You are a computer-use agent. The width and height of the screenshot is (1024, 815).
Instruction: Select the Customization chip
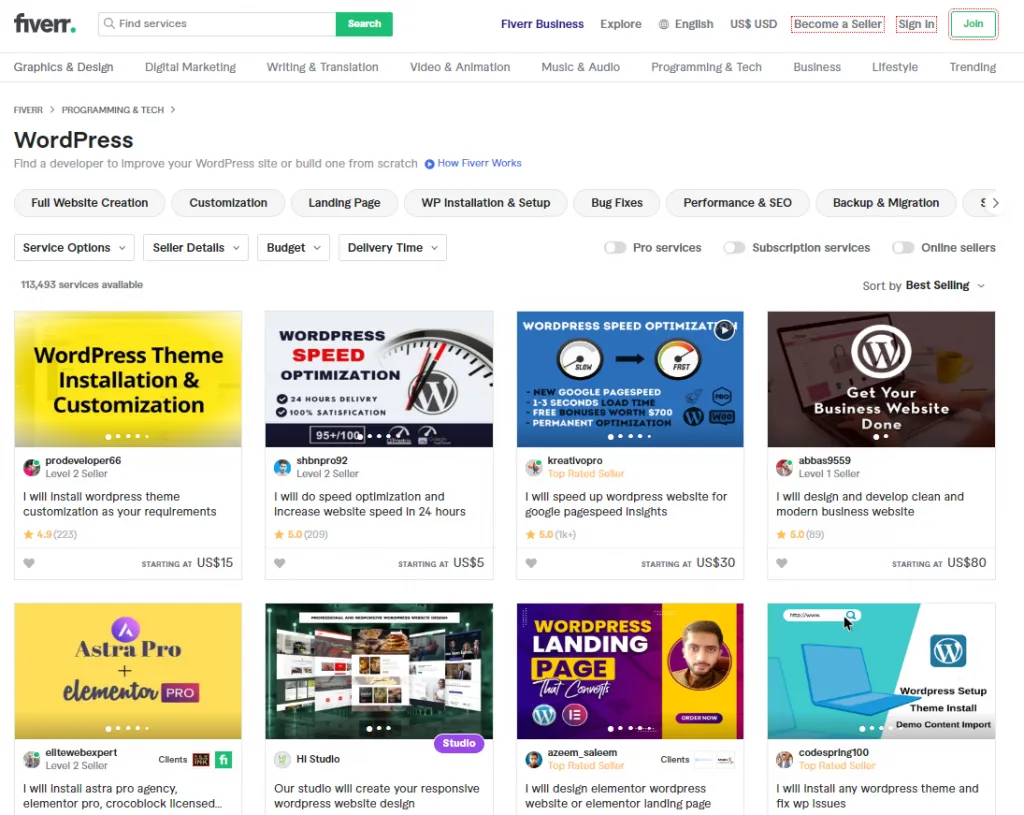click(228, 202)
